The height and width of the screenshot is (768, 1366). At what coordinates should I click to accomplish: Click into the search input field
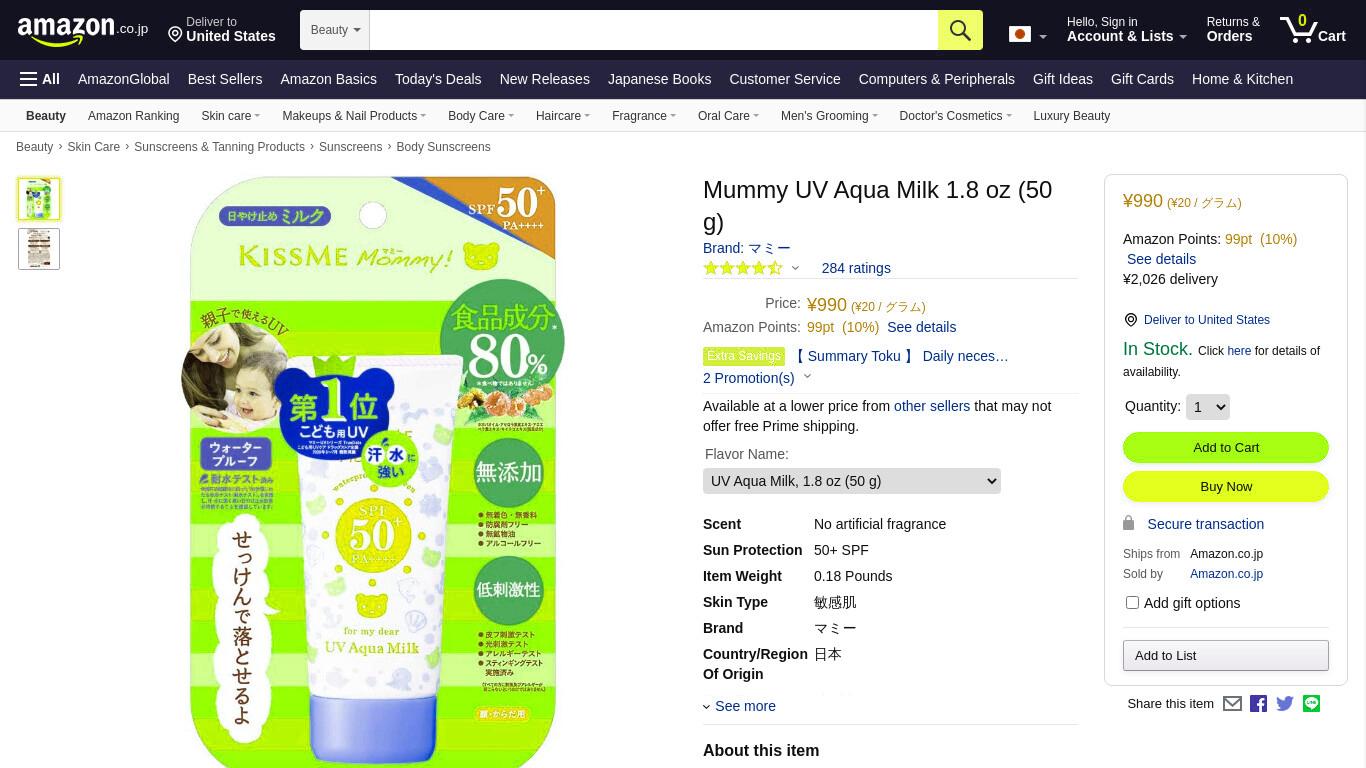click(654, 30)
